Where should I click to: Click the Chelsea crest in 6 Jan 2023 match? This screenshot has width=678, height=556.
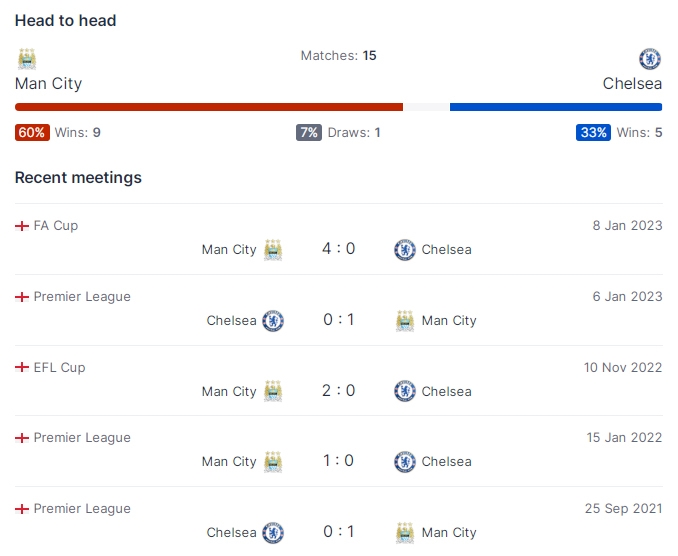point(273,321)
